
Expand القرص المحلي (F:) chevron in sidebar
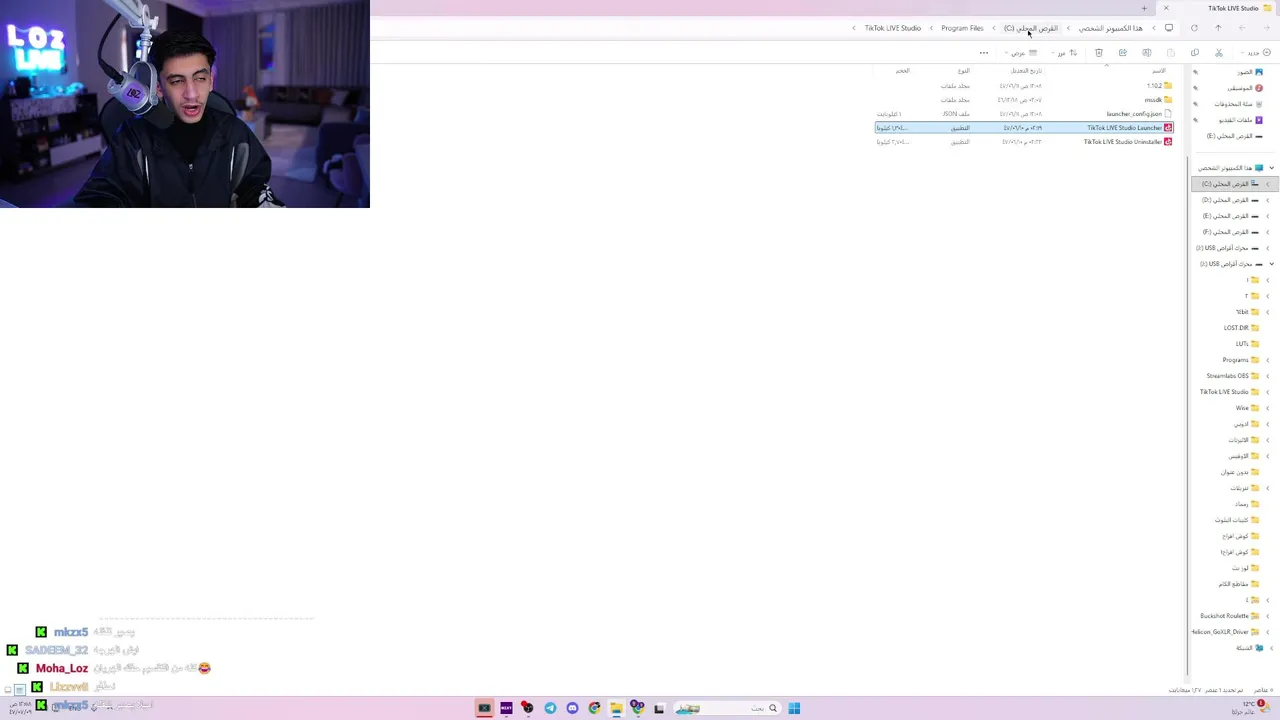(1268, 232)
